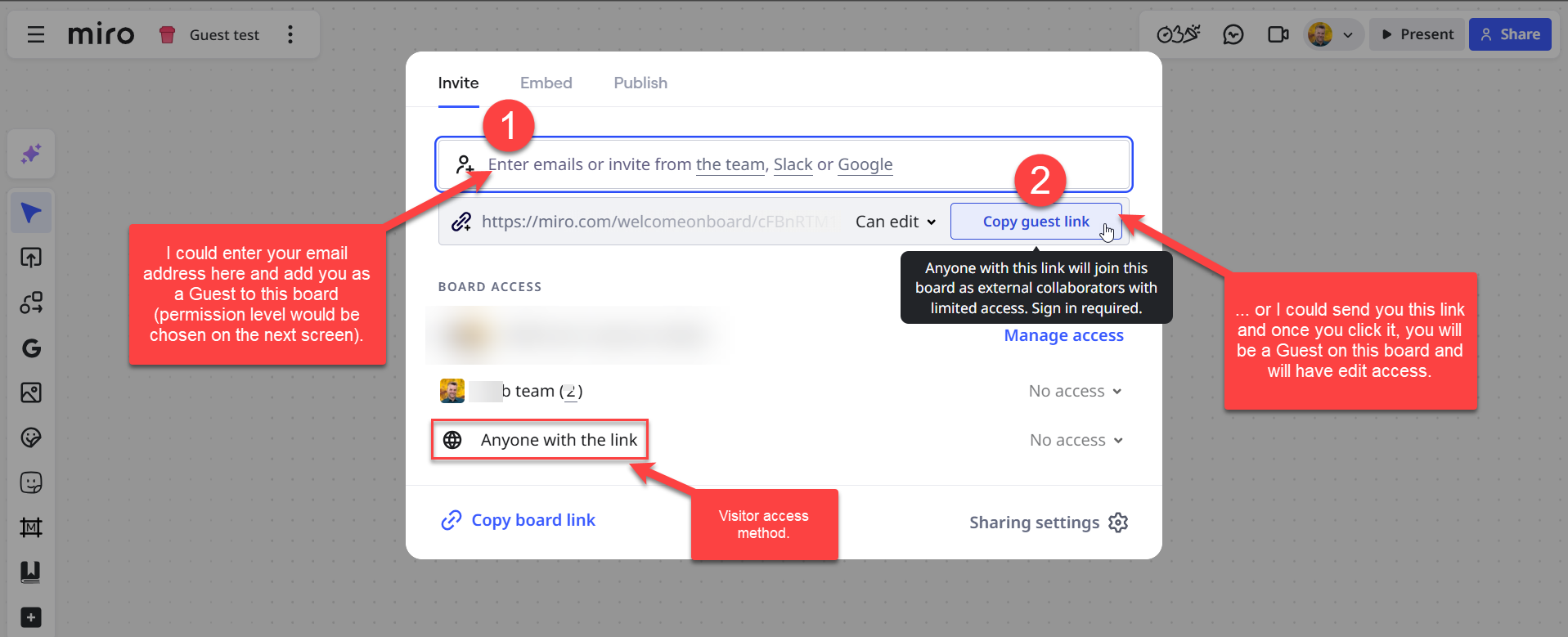This screenshot has height=637, width=1568.
Task: Go to the Miro home logo
Action: pos(101,34)
